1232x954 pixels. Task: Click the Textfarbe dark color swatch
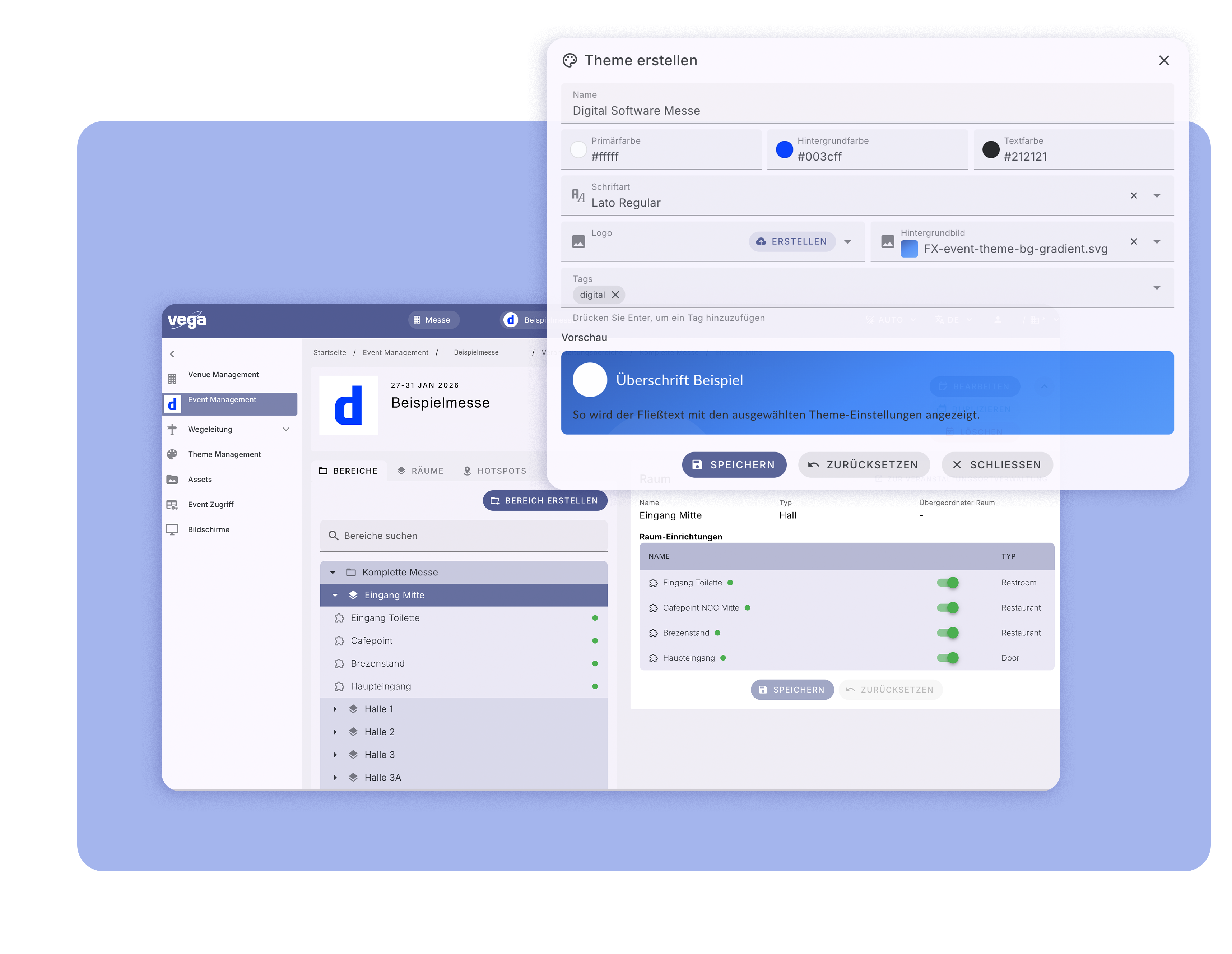click(x=991, y=149)
